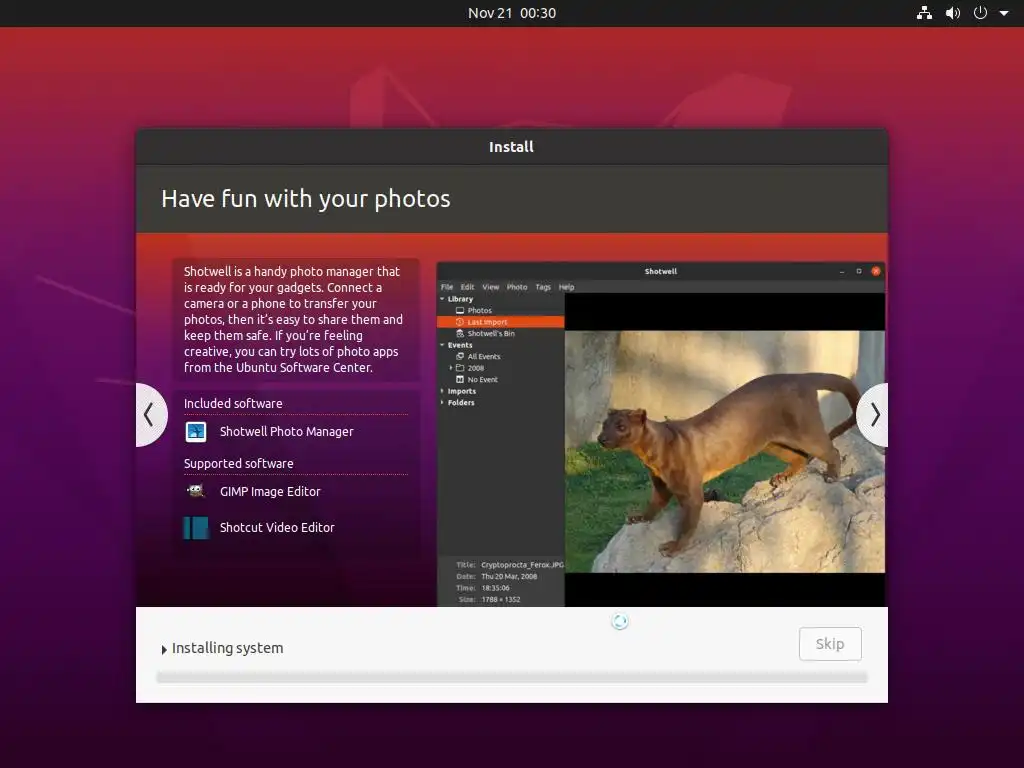Viewport: 1024px width, 768px height.
Task: Advance to next slide with right arrow
Action: tap(873, 415)
